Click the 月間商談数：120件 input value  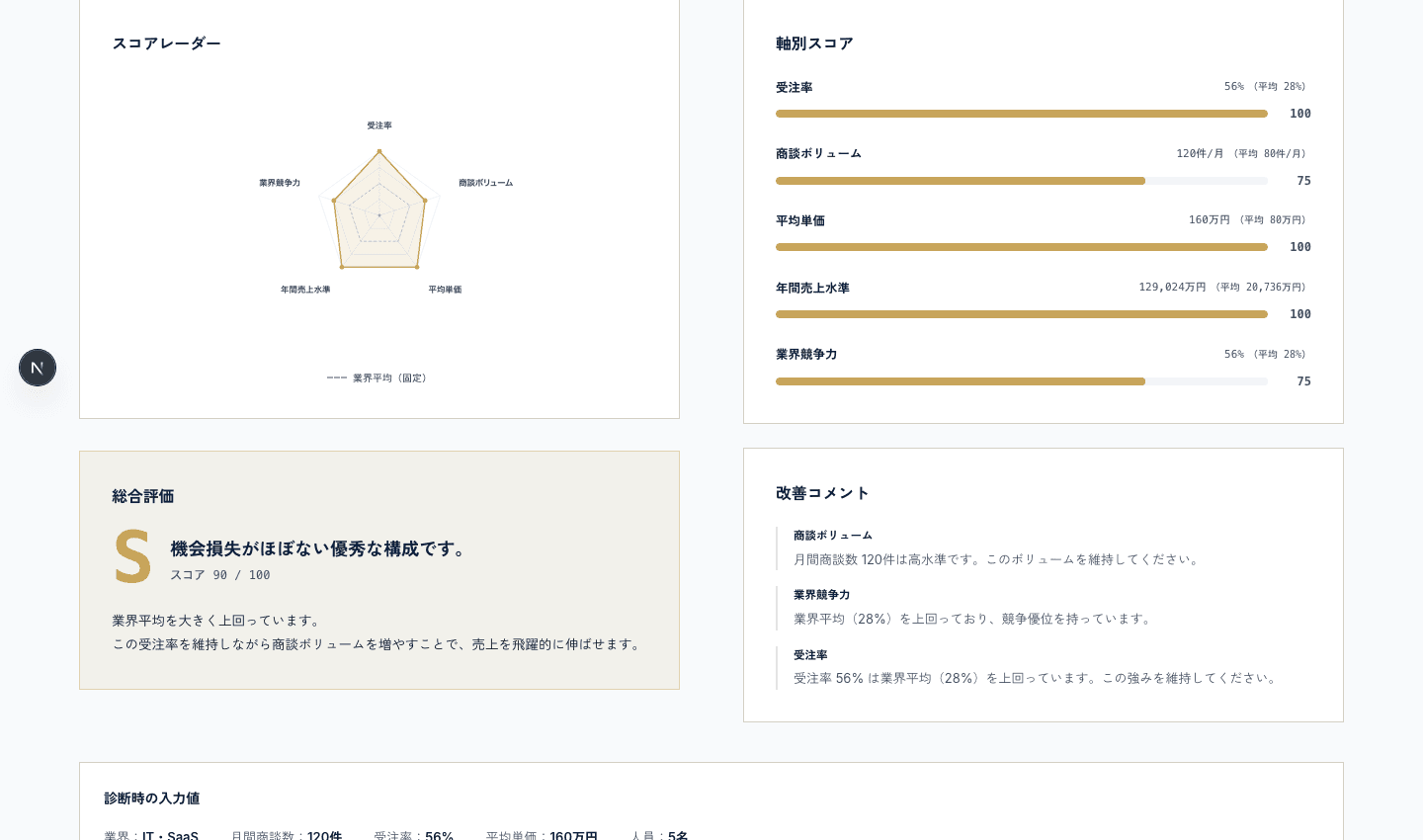pos(287,835)
